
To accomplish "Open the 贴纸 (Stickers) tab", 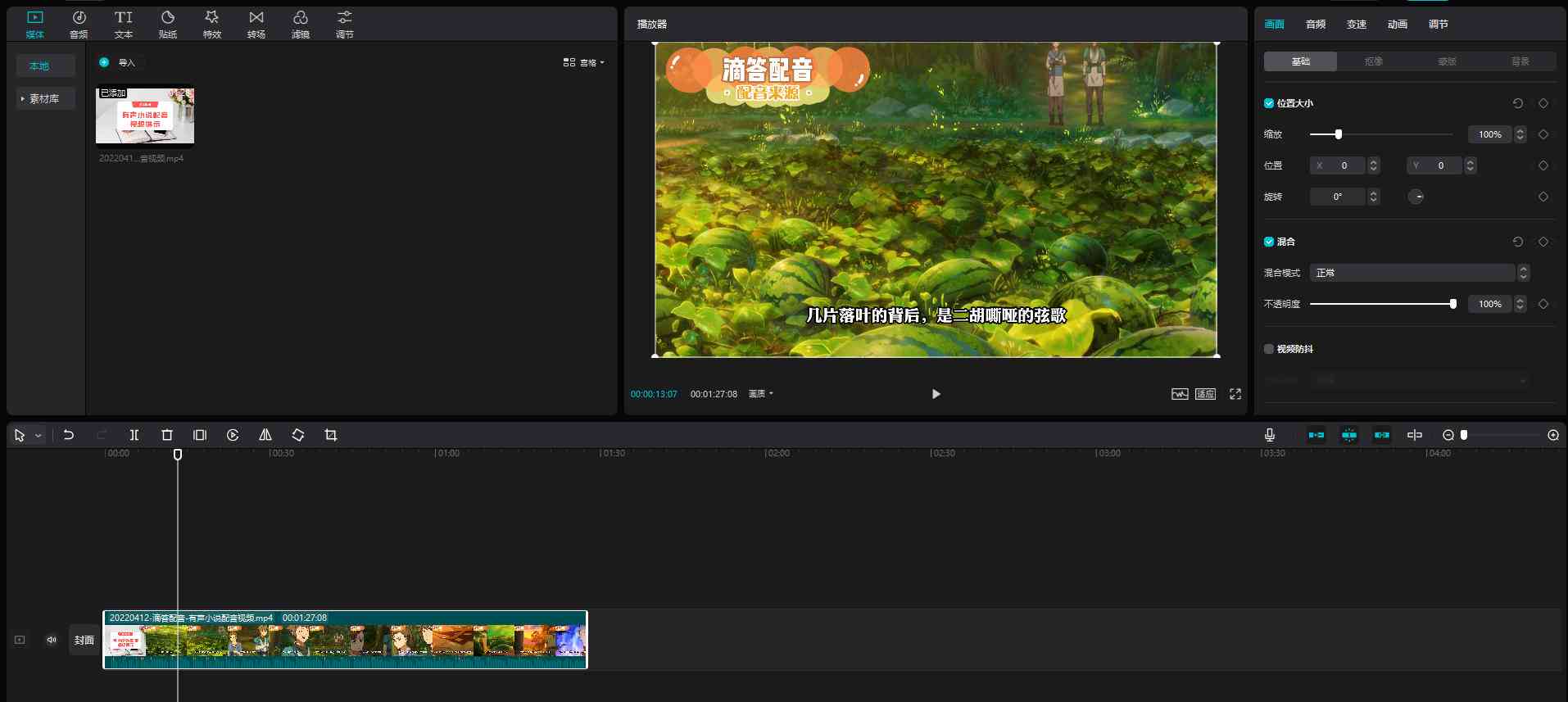I will coord(167,24).
